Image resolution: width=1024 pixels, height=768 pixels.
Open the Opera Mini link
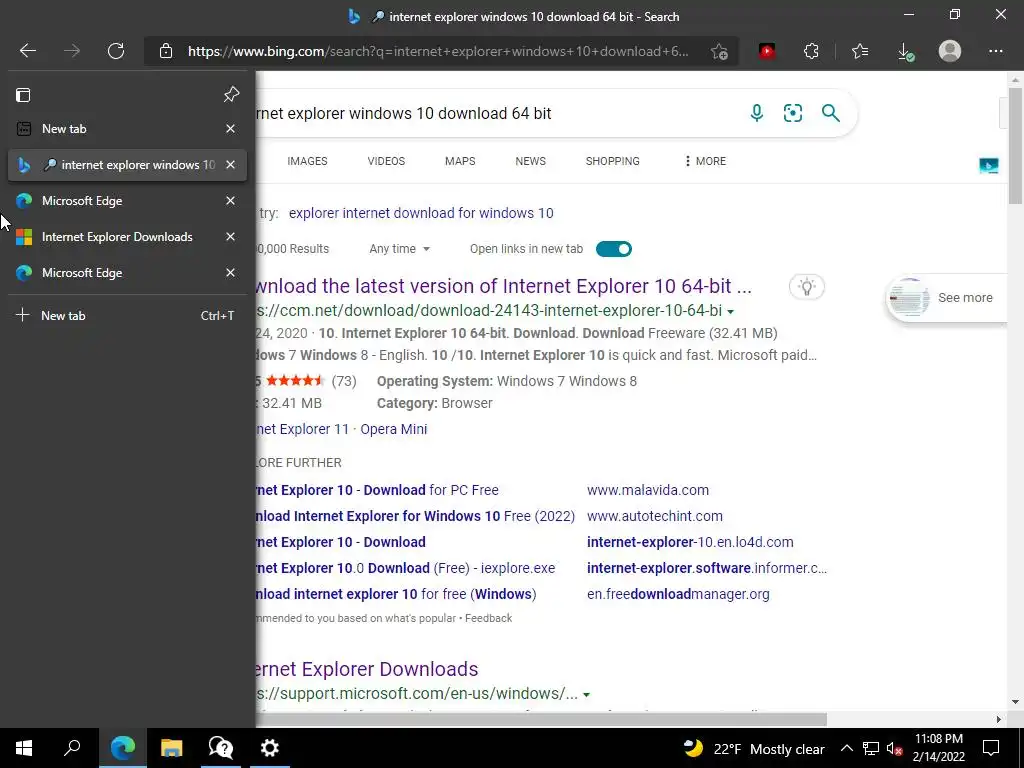point(394,429)
